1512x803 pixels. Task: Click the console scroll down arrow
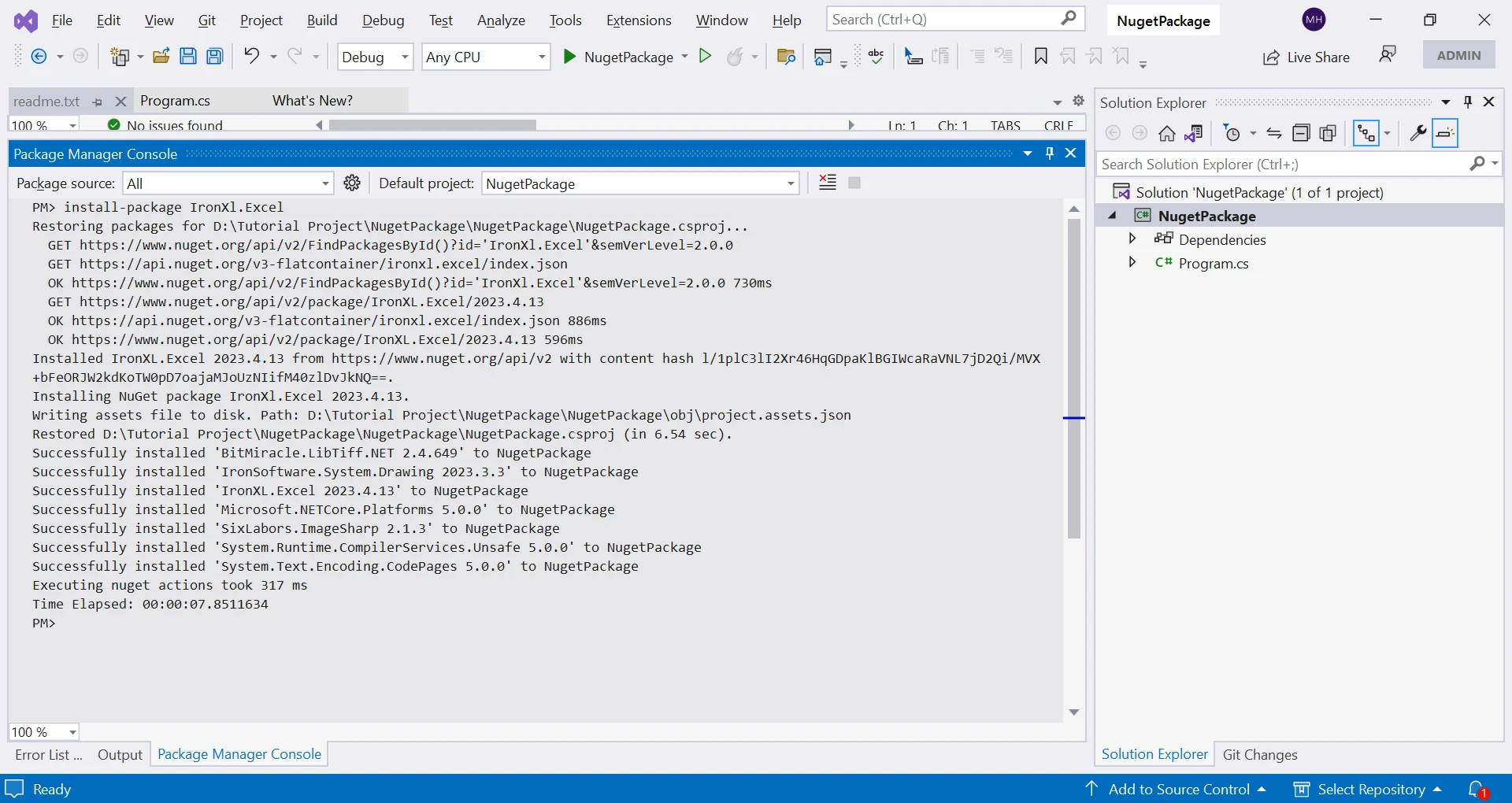pyautogui.click(x=1074, y=712)
